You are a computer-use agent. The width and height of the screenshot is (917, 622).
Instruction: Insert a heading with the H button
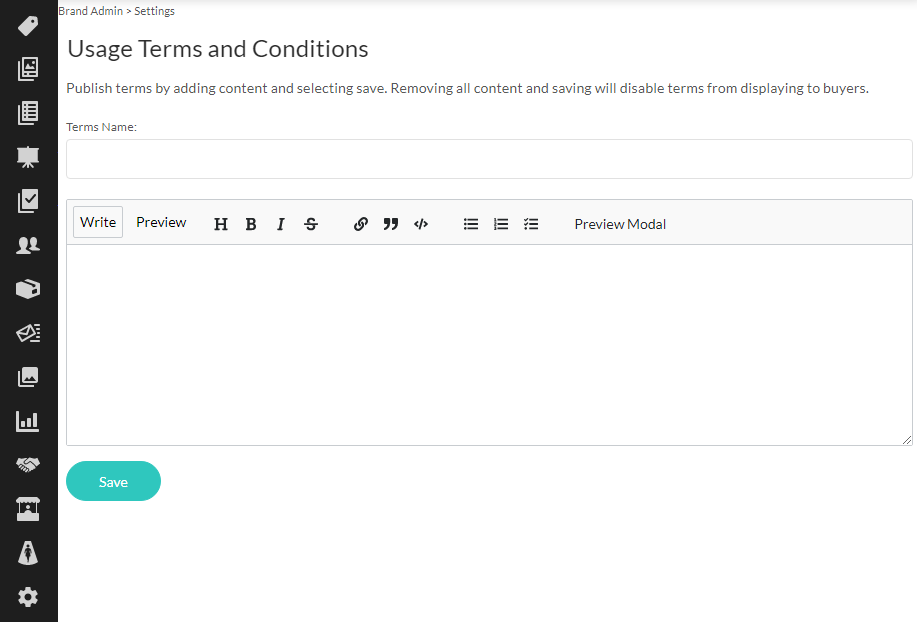(221, 224)
